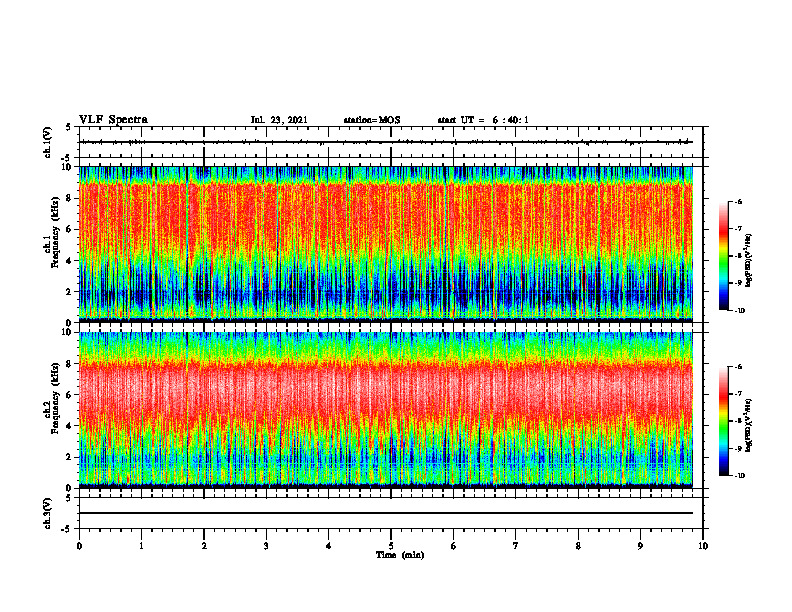This screenshot has width=792, height=612.
Task: Click time axis tick label "5"
Action: coord(391,546)
